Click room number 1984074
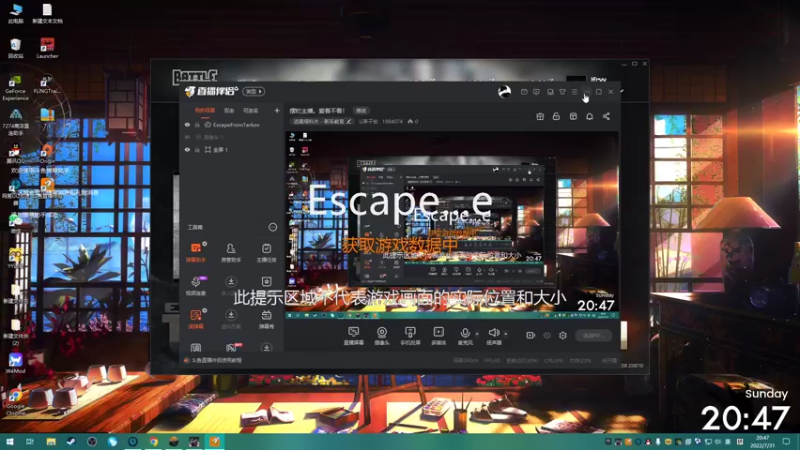The width and height of the screenshot is (800, 450). tap(392, 121)
